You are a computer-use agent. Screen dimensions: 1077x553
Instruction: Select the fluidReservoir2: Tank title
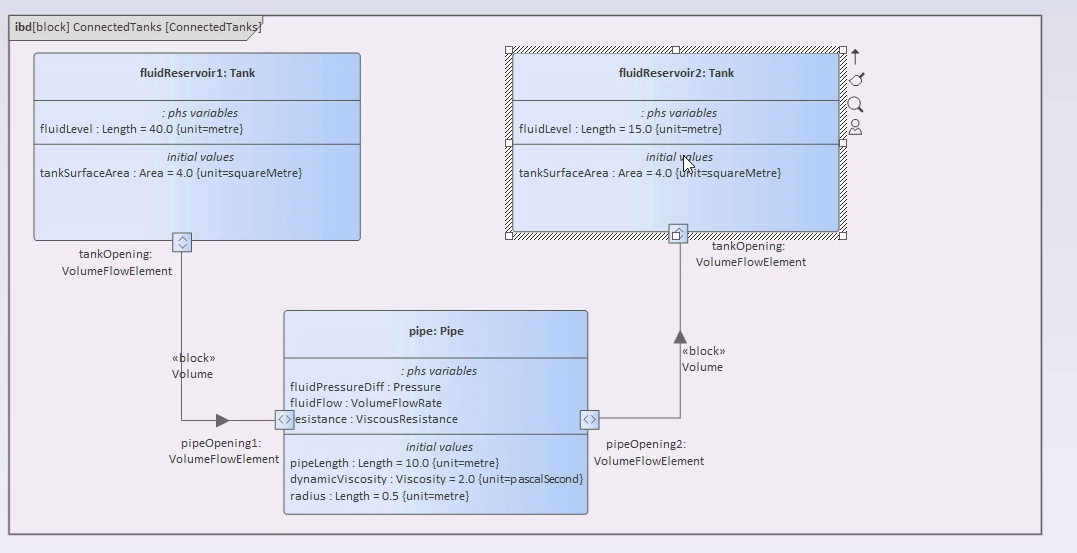click(677, 73)
